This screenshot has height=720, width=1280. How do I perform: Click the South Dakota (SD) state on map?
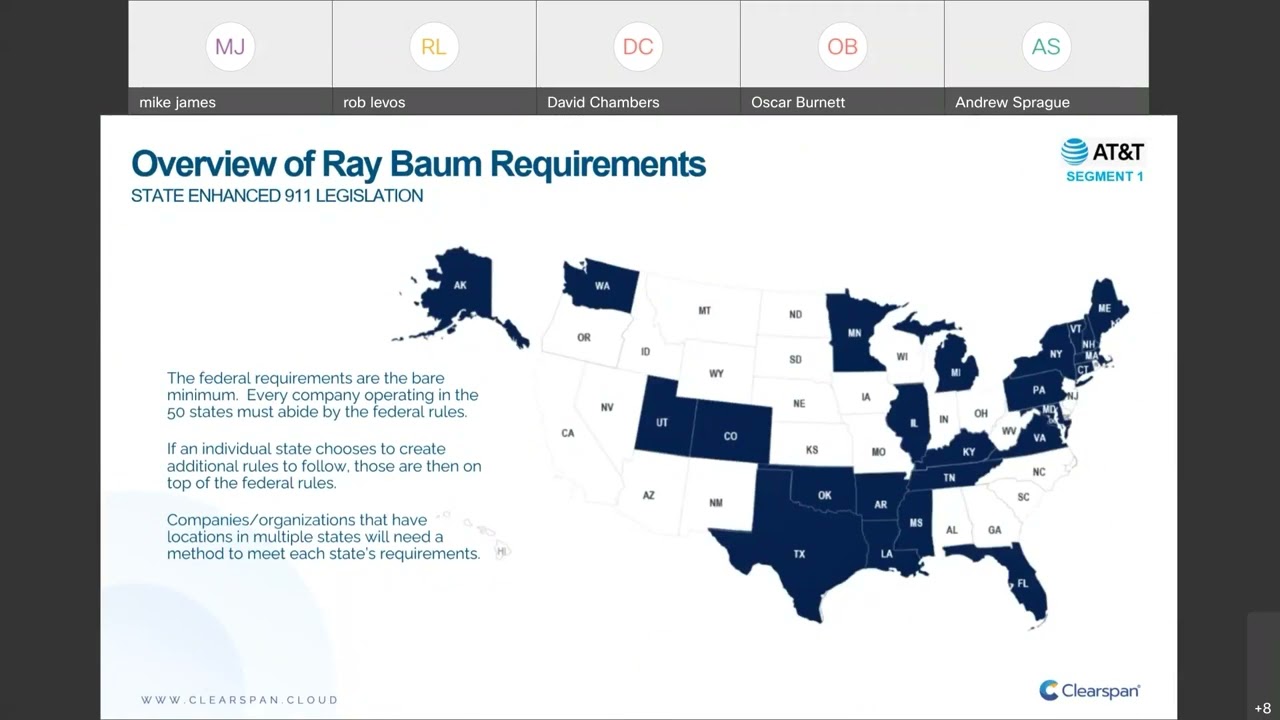pos(795,359)
